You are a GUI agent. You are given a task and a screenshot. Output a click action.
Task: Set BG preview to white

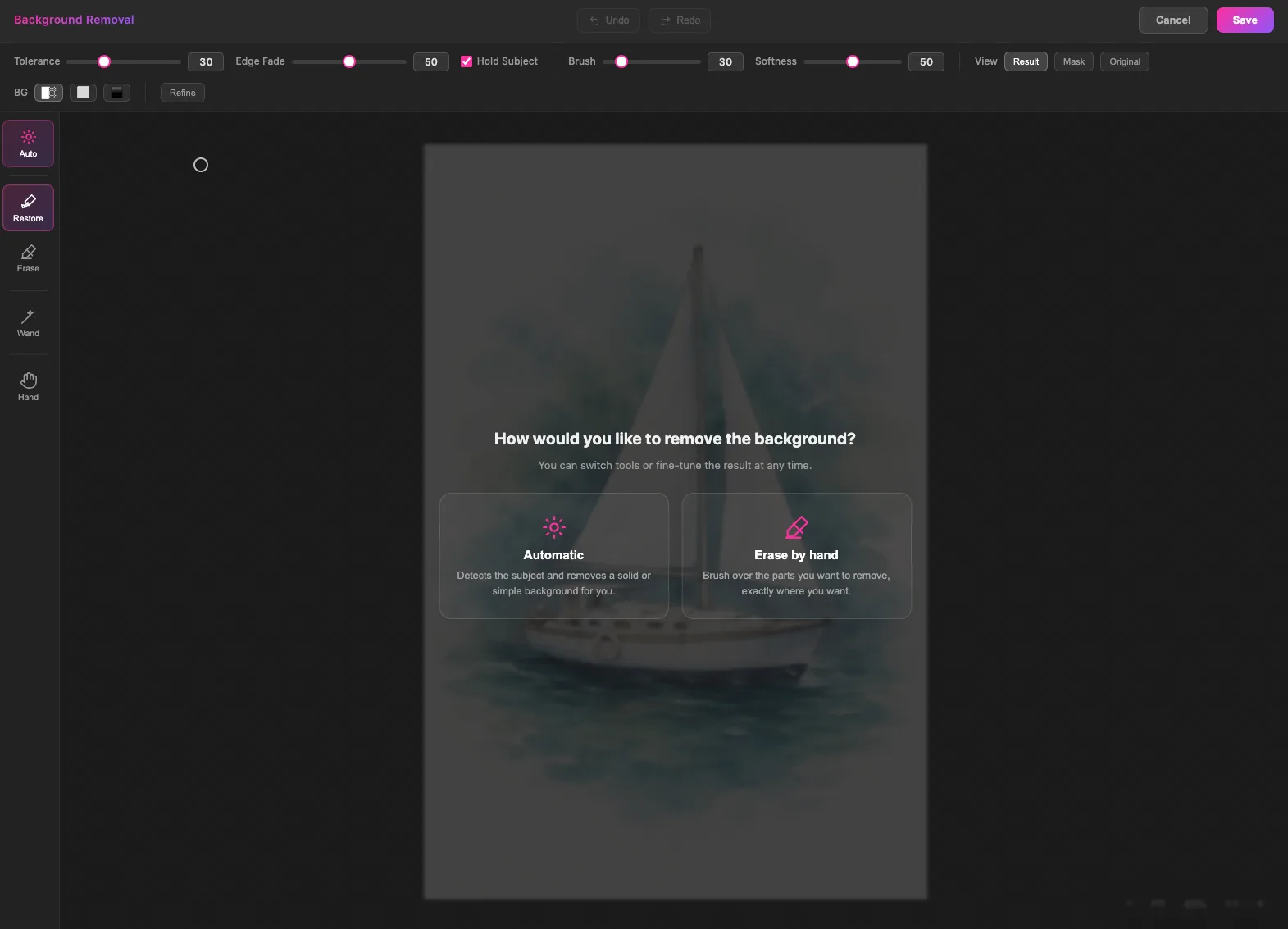[83, 93]
